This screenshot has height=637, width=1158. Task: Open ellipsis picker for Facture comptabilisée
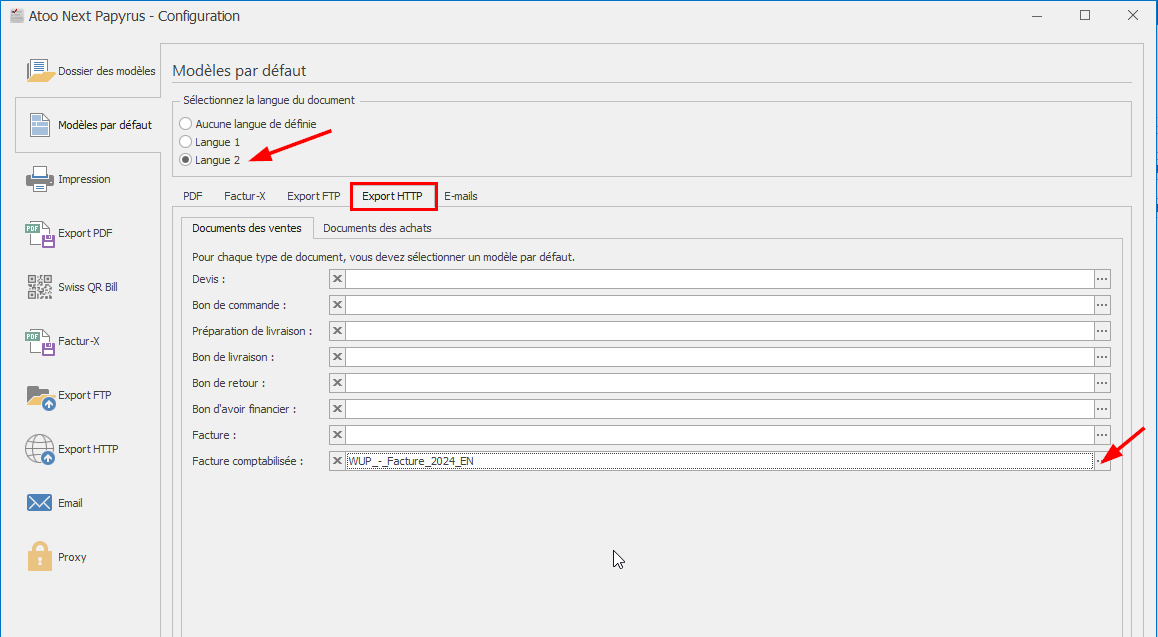tap(1102, 461)
